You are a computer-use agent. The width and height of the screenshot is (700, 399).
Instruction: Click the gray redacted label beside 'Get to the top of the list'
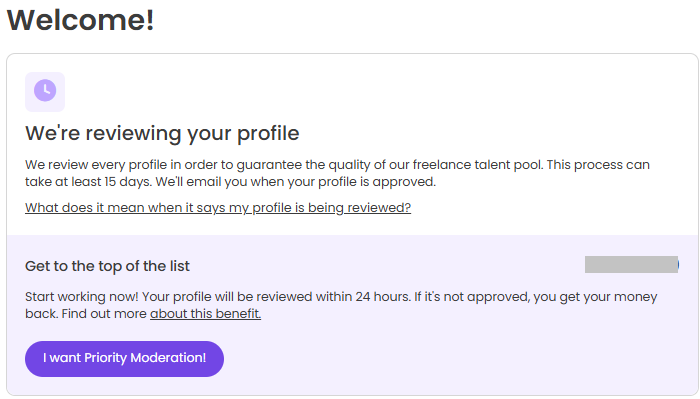[x=632, y=265]
